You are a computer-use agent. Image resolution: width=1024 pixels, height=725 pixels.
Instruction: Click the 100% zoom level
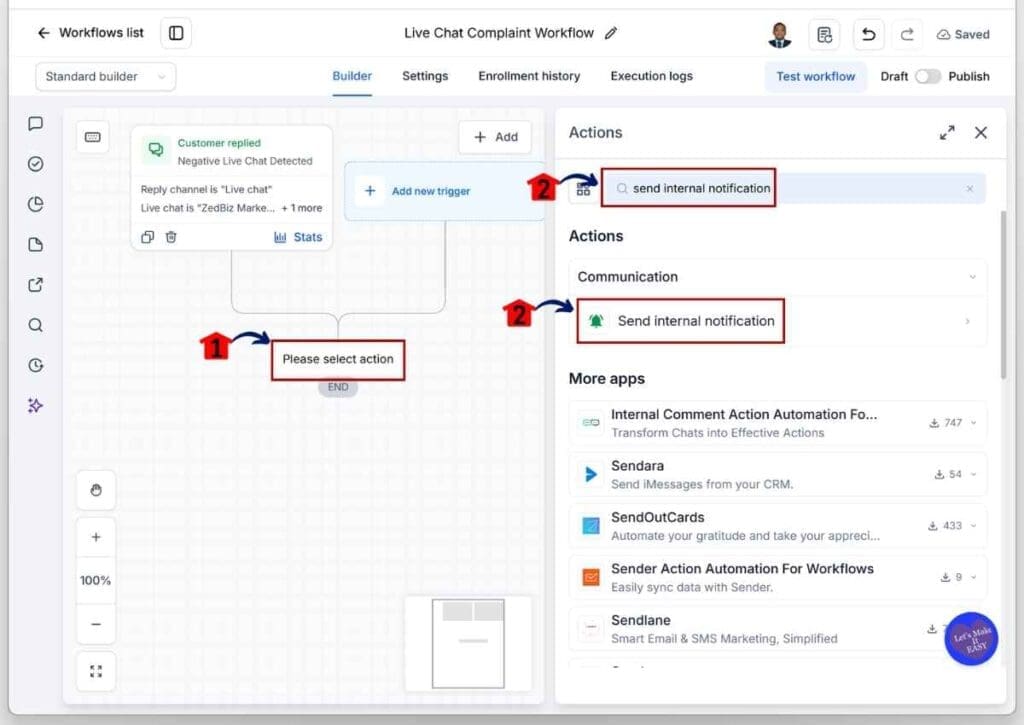(96, 580)
